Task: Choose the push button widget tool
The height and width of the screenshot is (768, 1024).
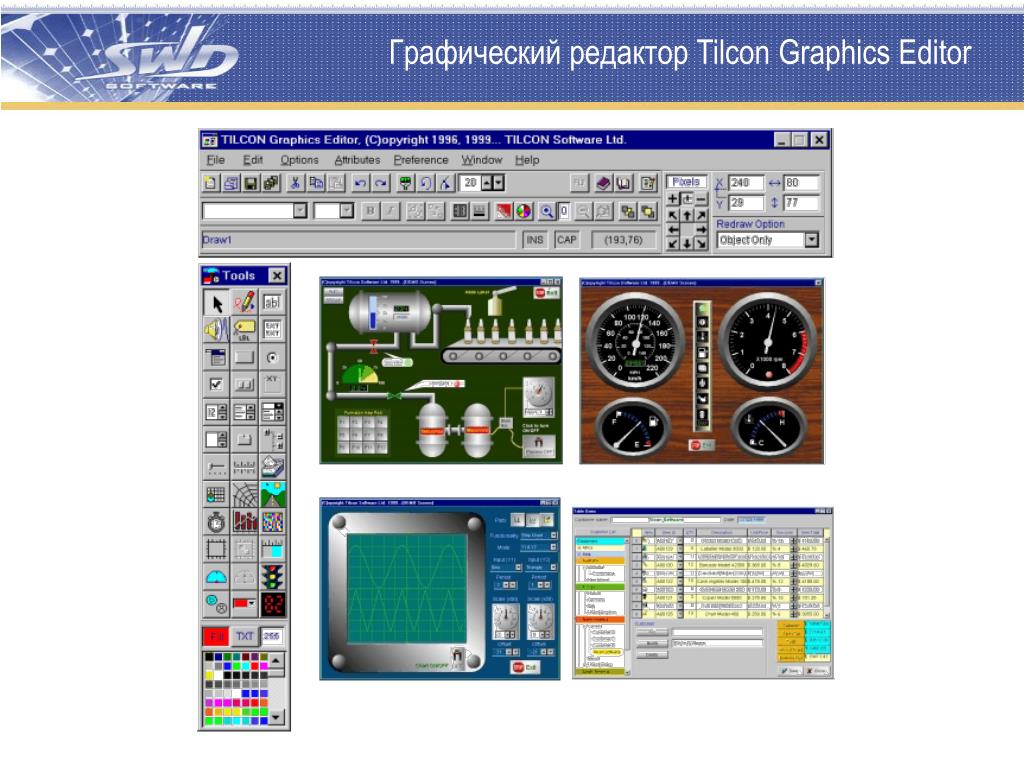Action: pyautogui.click(x=244, y=357)
